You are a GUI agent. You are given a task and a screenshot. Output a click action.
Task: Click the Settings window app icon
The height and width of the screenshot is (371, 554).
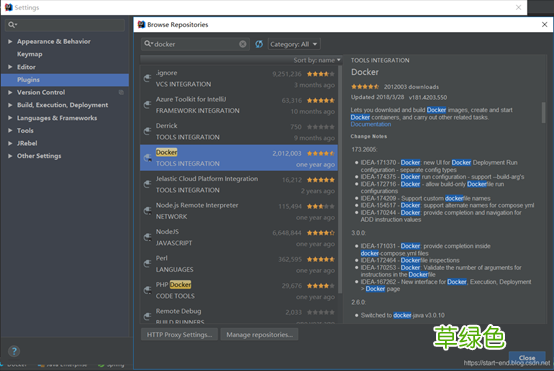point(8,7)
